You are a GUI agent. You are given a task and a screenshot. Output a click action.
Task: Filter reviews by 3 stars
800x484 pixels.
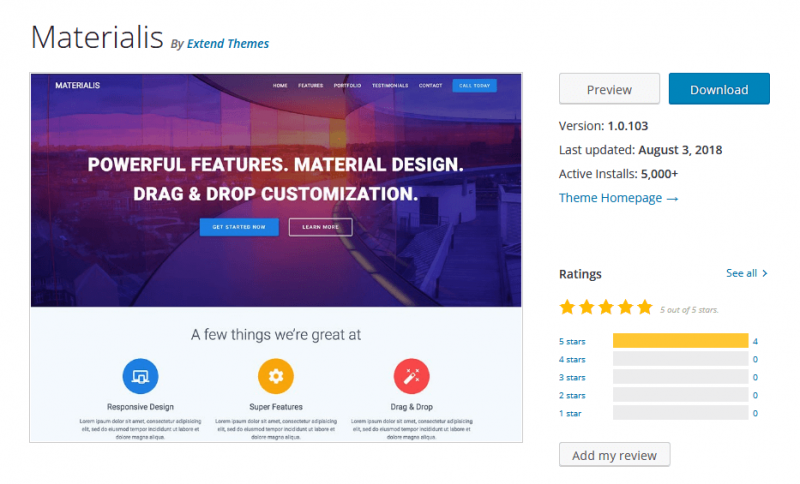(x=572, y=377)
